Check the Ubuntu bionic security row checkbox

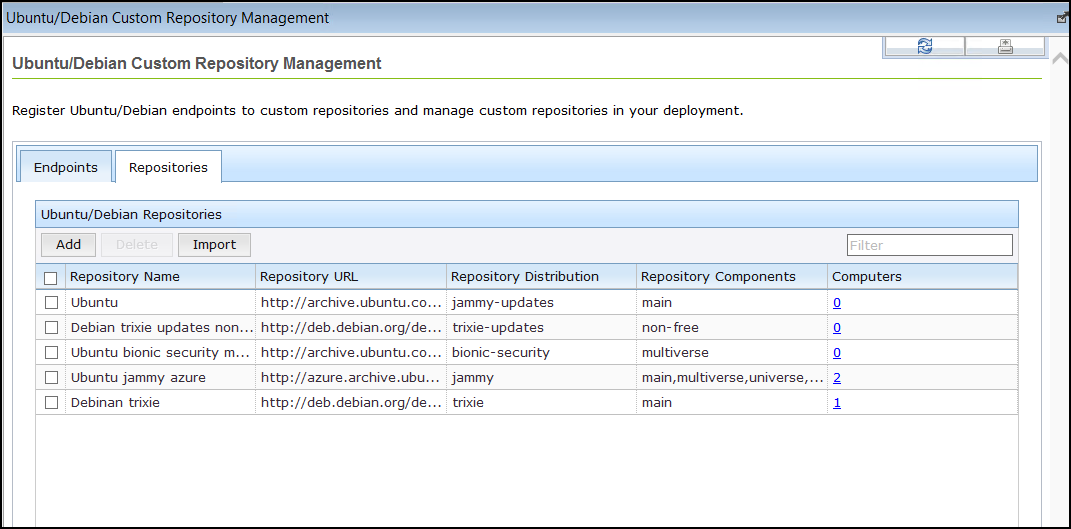point(51,353)
